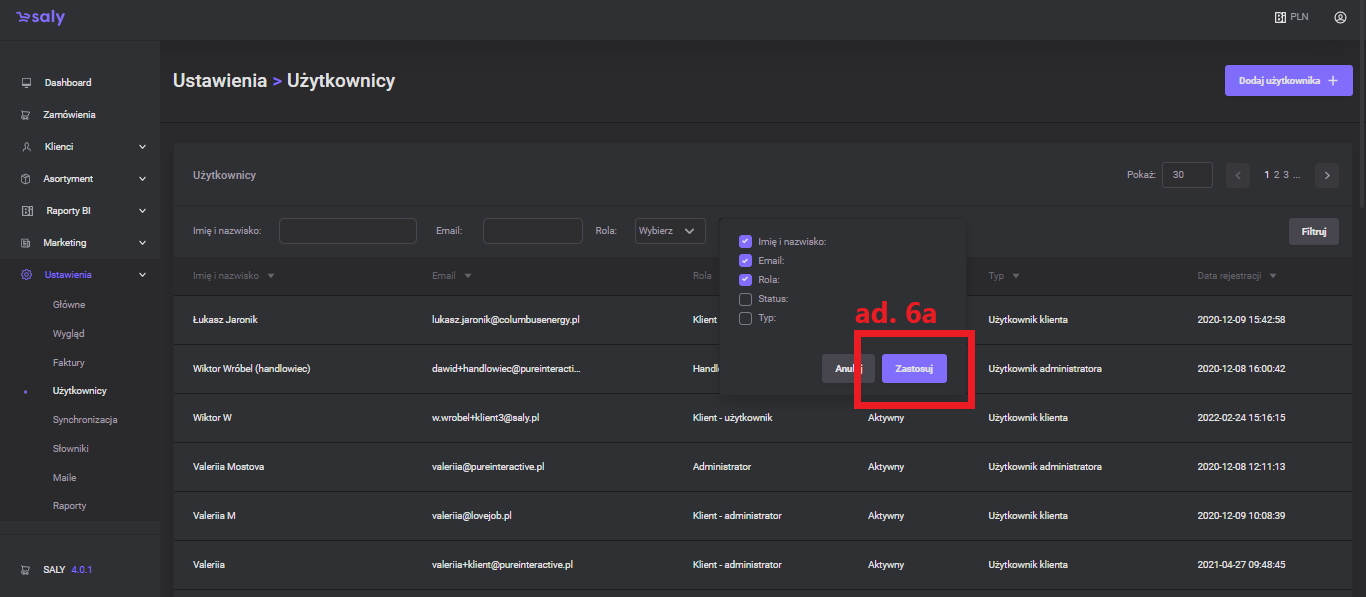Go to next page with right arrow
The image size is (1366, 597).
1327,175
